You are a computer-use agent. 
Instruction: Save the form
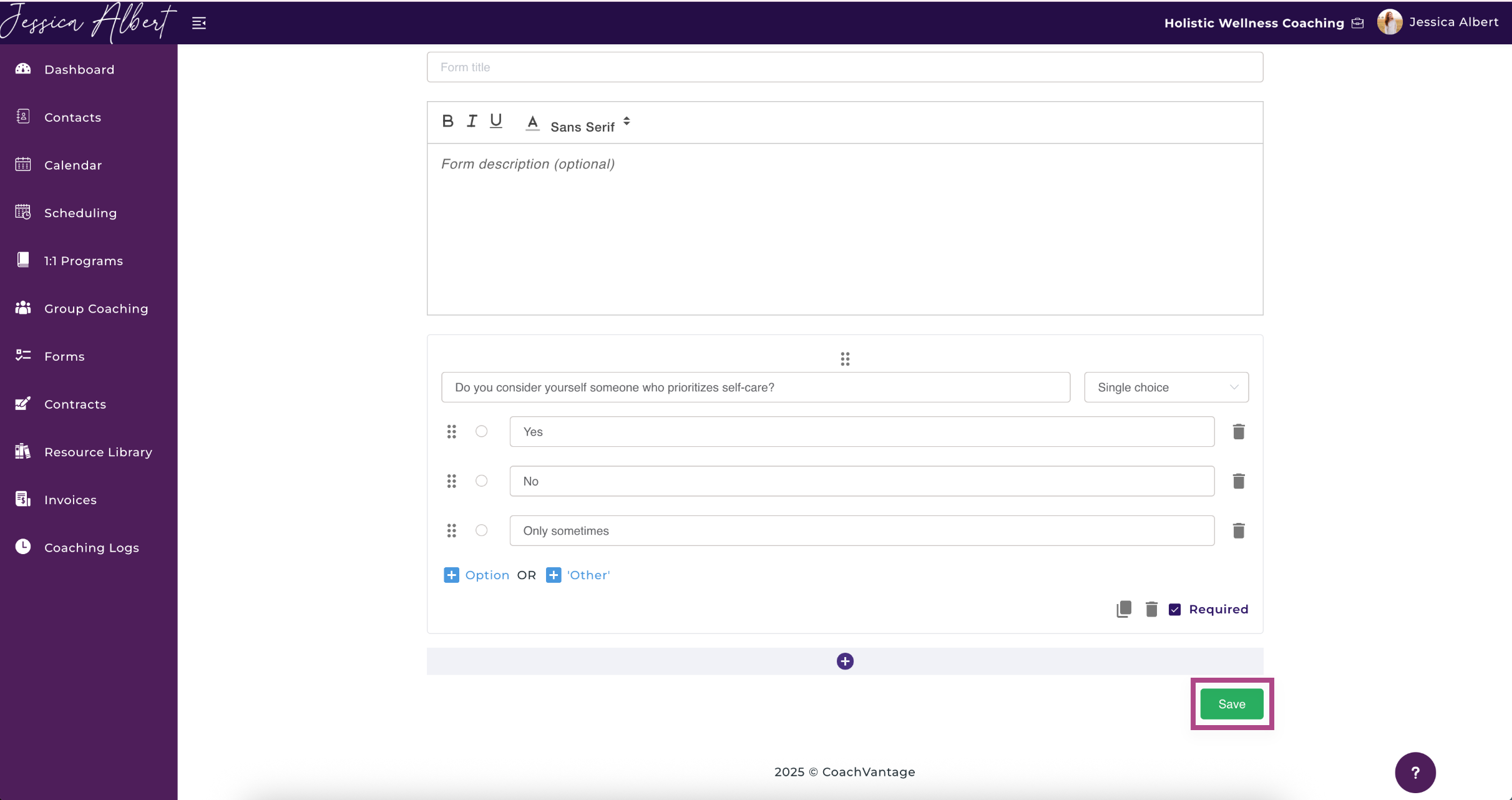[x=1232, y=704]
